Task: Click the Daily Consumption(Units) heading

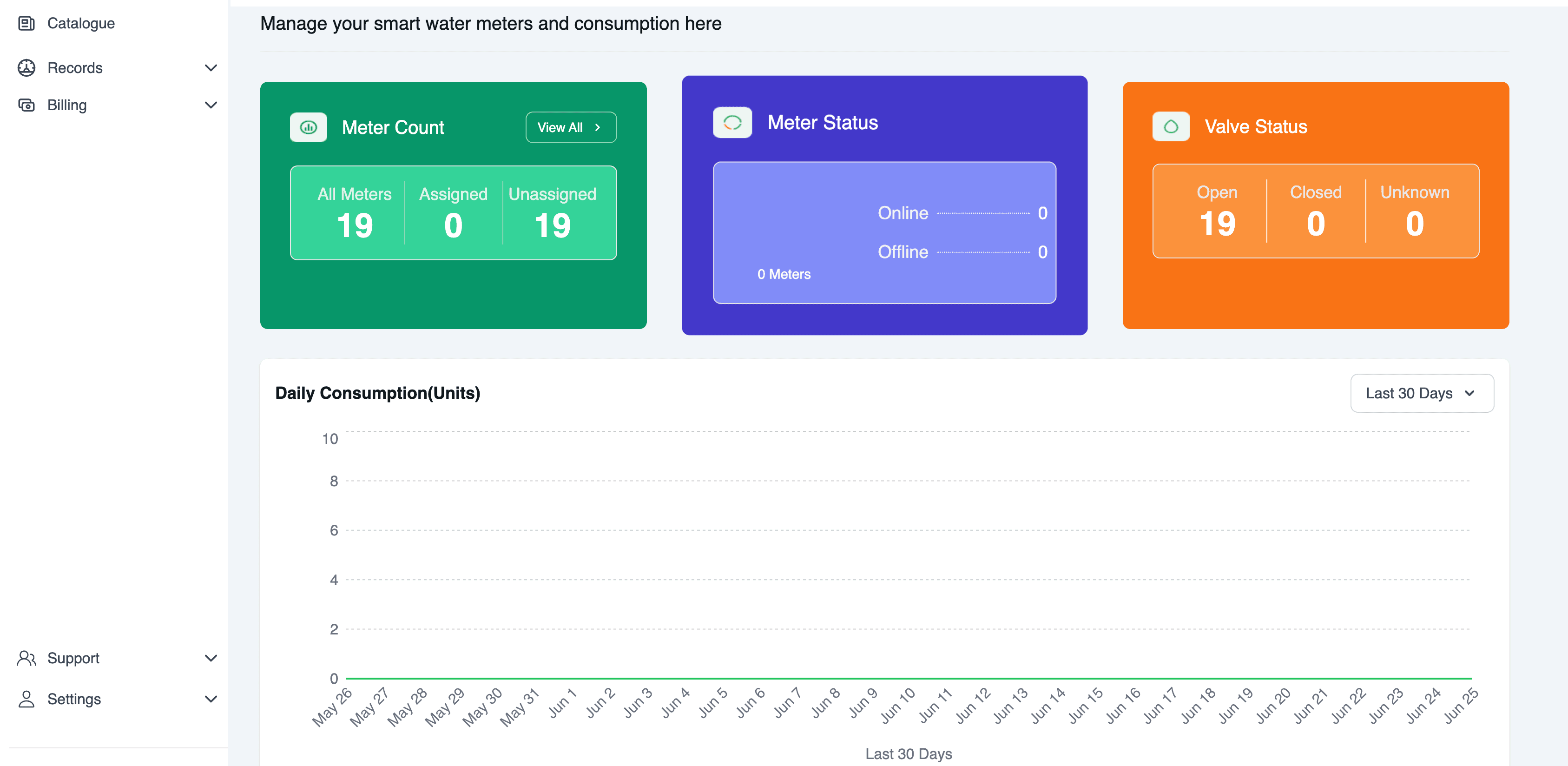Action: (x=377, y=393)
